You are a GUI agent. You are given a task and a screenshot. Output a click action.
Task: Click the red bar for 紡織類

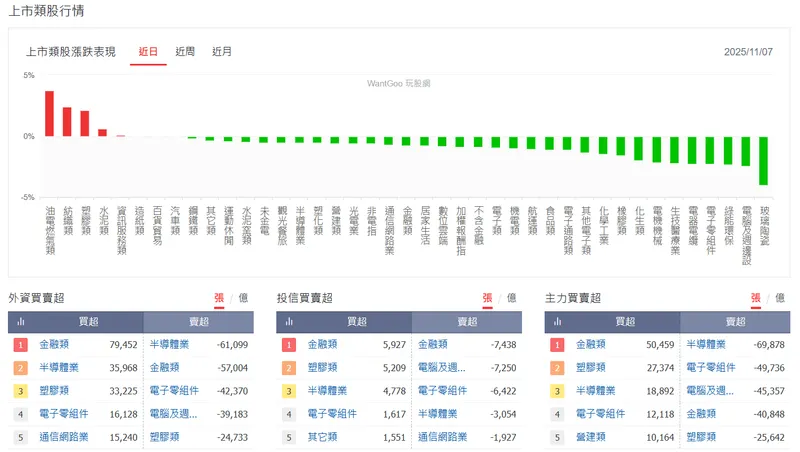coord(67,122)
